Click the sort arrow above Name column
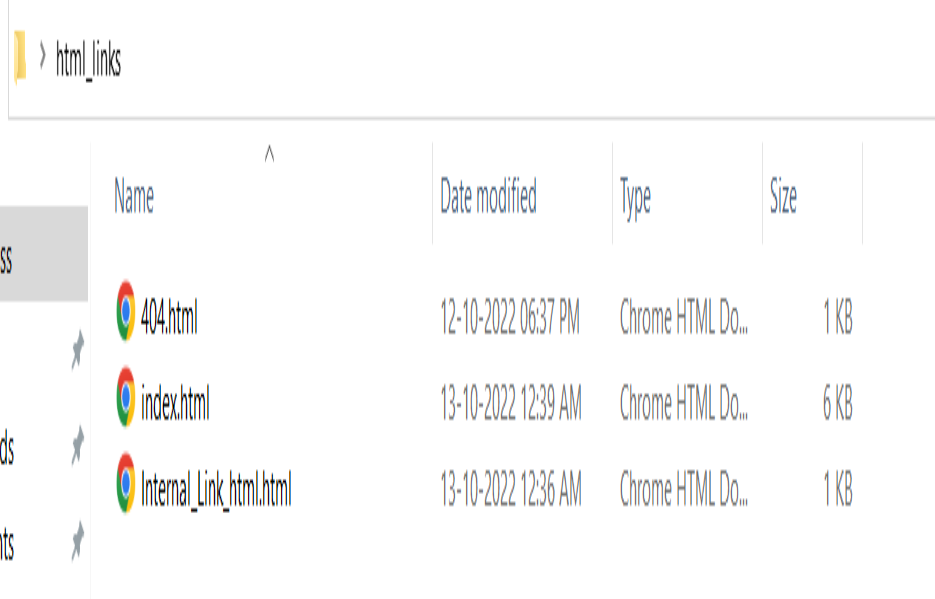 (268, 153)
